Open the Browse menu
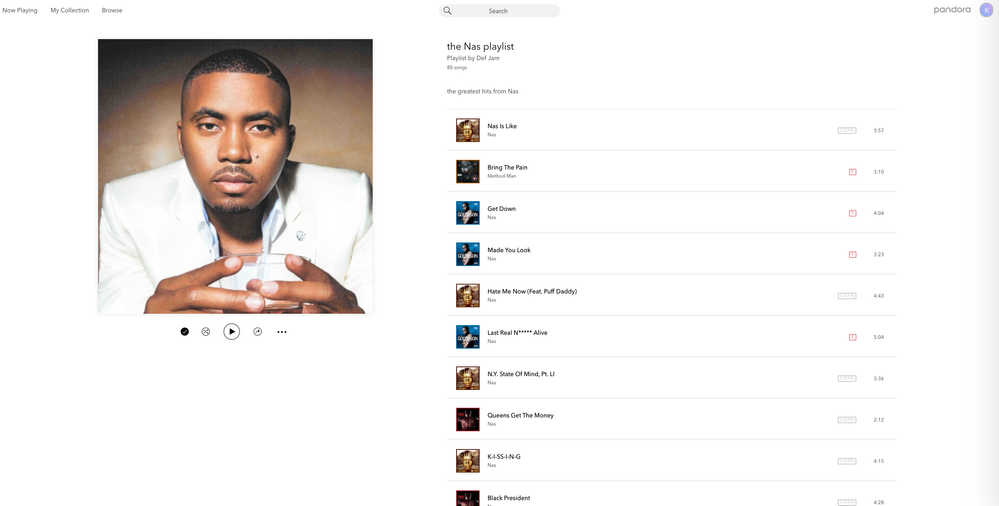The width and height of the screenshot is (999, 506). pyautogui.click(x=112, y=10)
